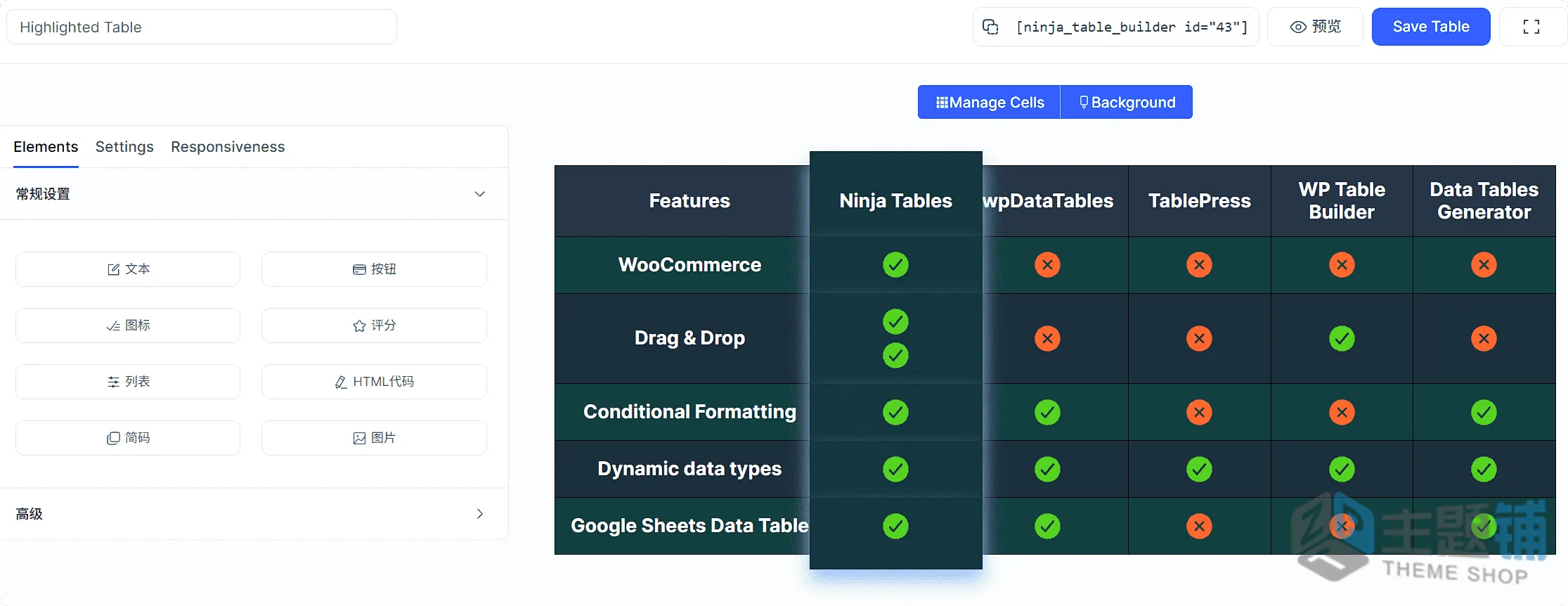Click Ninja Tables Google Sheets check icon
1568x606 pixels.
(x=895, y=527)
